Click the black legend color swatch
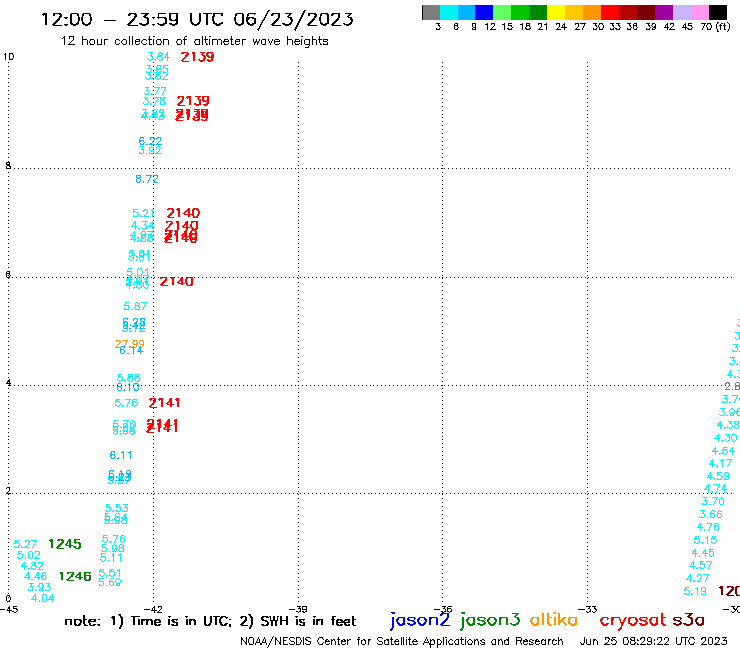 pos(718,12)
